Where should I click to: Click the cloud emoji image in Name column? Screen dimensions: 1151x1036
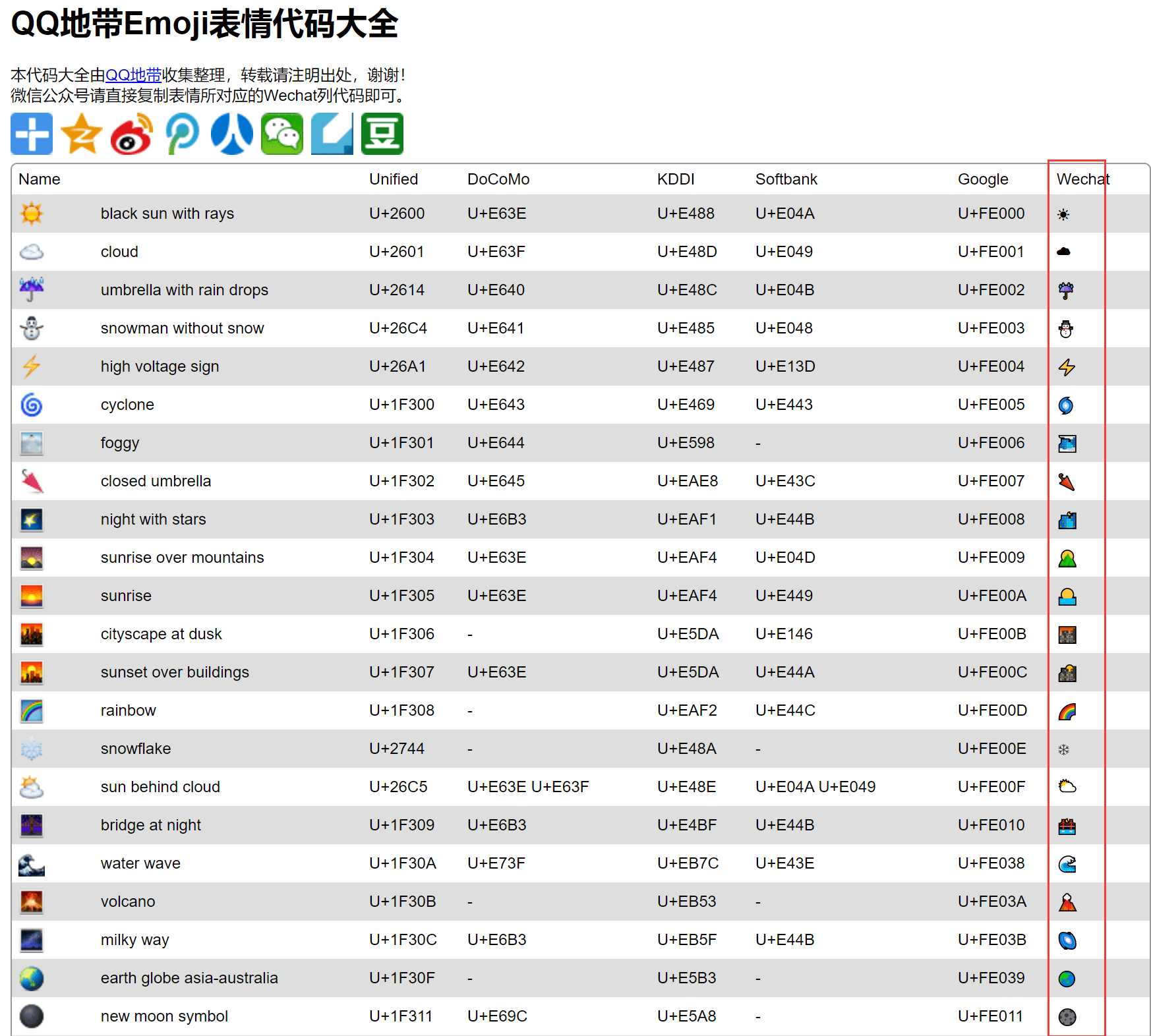point(32,252)
